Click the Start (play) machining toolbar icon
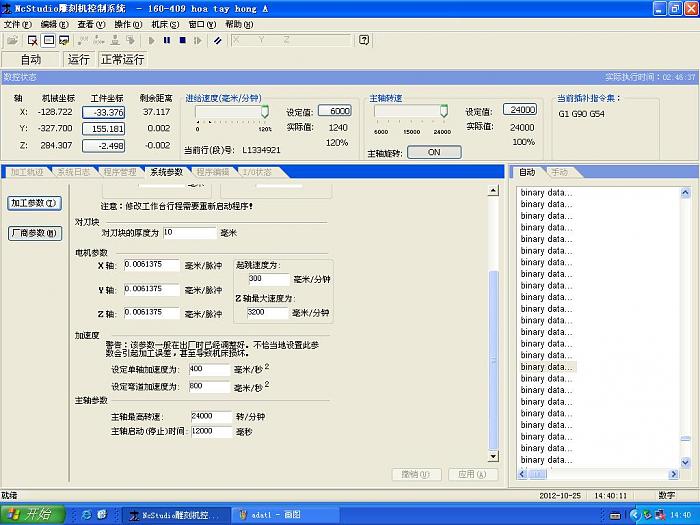Viewport: 700px width, 525px height. [x=151, y=41]
